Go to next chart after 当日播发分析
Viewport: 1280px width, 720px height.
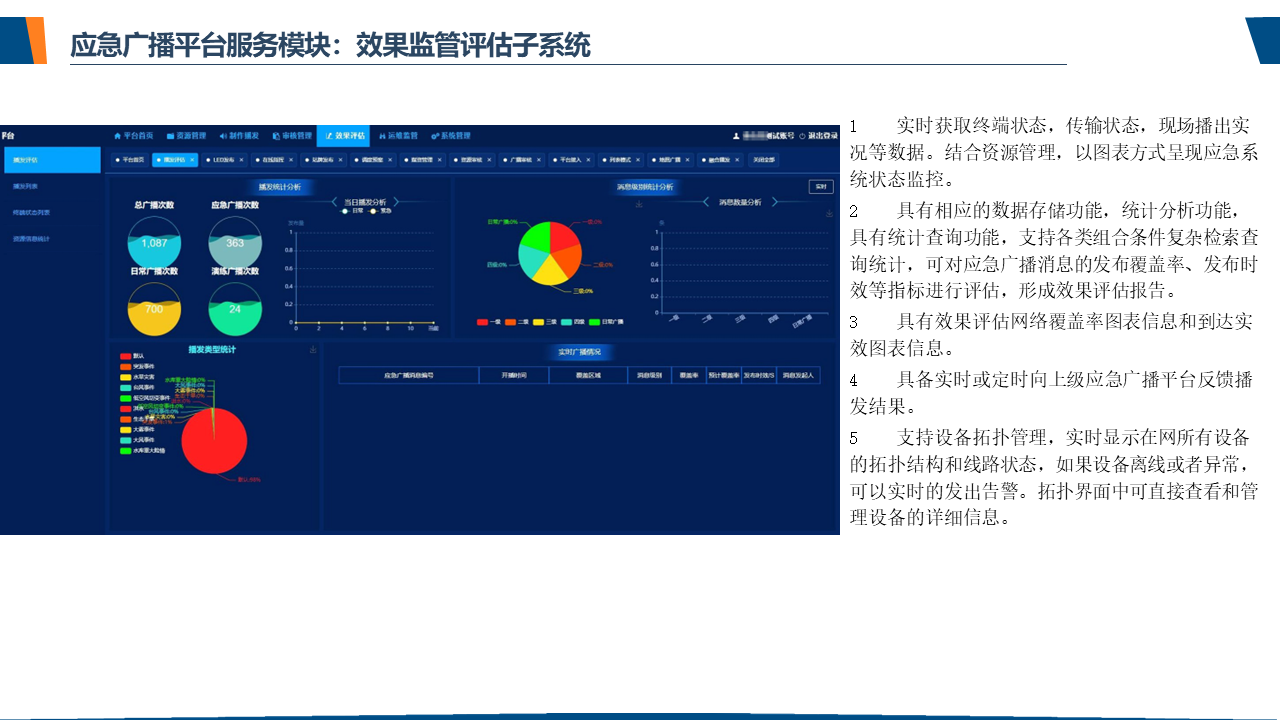[x=396, y=202]
